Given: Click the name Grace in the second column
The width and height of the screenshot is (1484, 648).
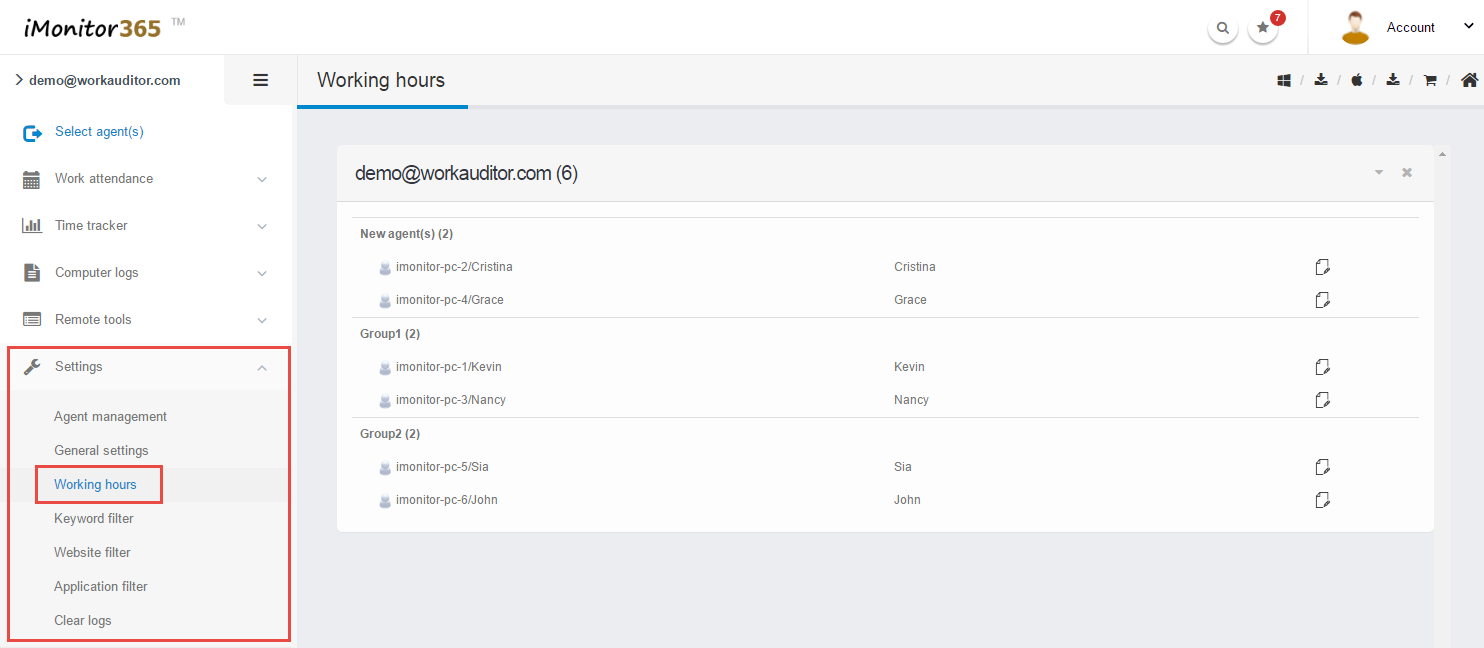Looking at the screenshot, I should pos(910,300).
